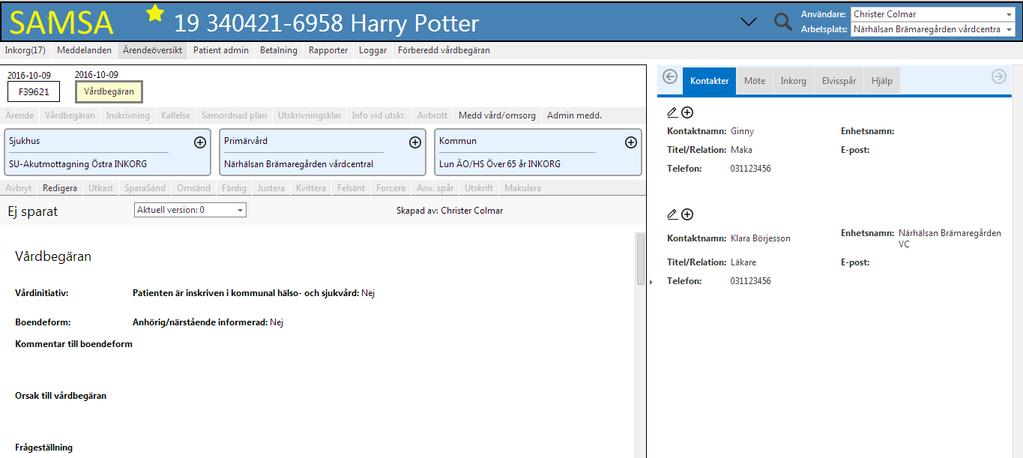Viewport: 1023px width, 458px height.
Task: Click the yellow star favorite icon
Action: pos(155,12)
